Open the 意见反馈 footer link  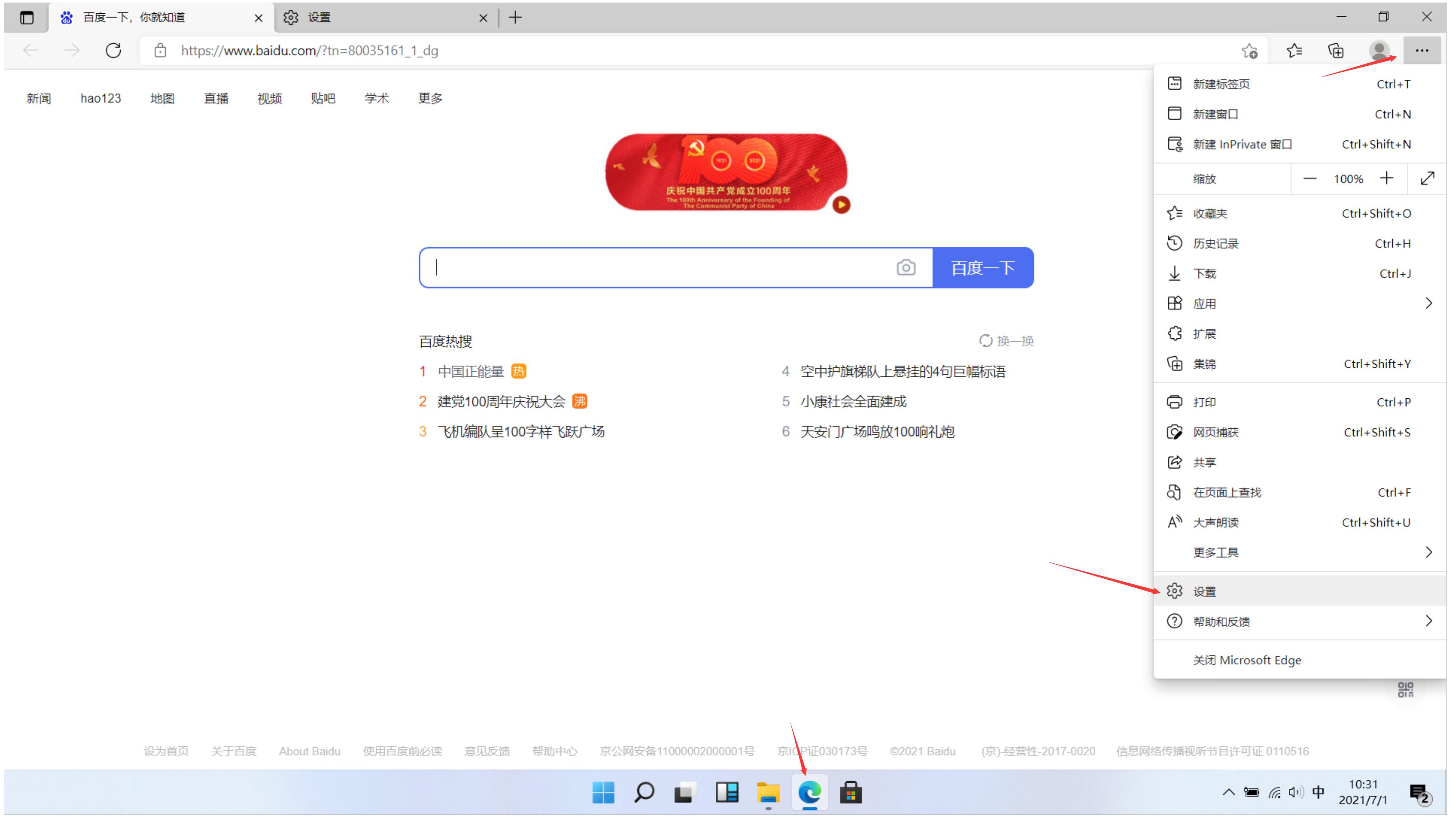[487, 751]
